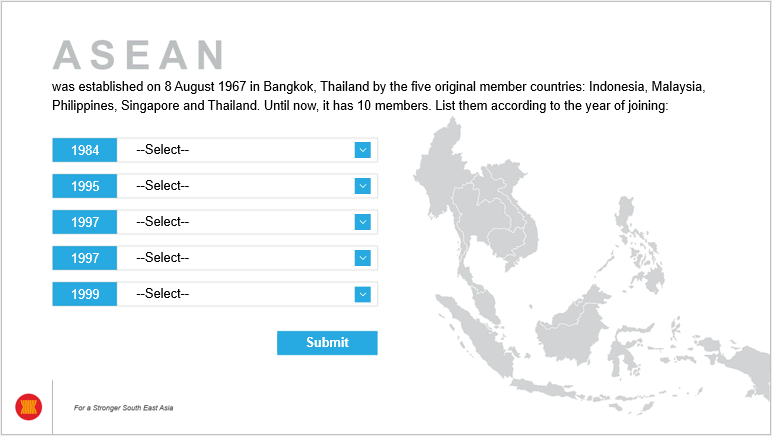Screen dimensions: 772x436
Task: Click the large ASEAN heading
Action: tap(139, 55)
